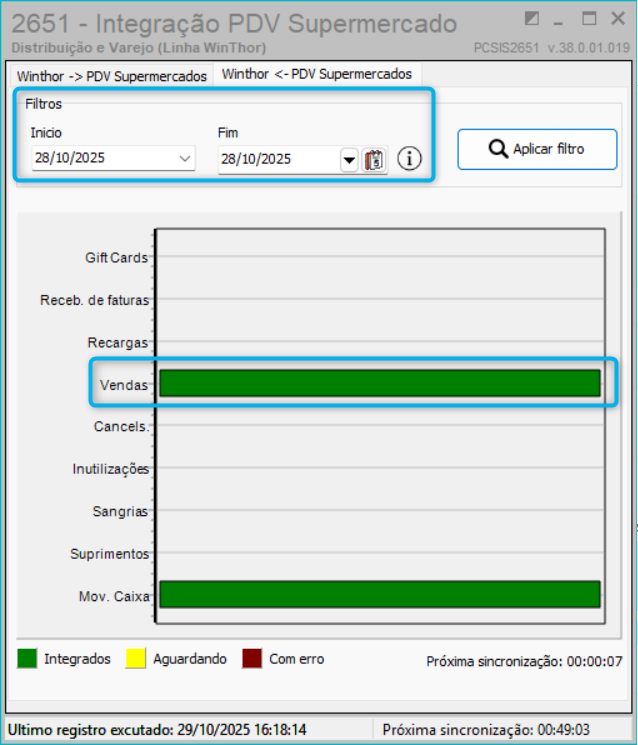The height and width of the screenshot is (745, 638).
Task: Switch to Winthor -> PDV Supermercados tab
Action: click(112, 76)
